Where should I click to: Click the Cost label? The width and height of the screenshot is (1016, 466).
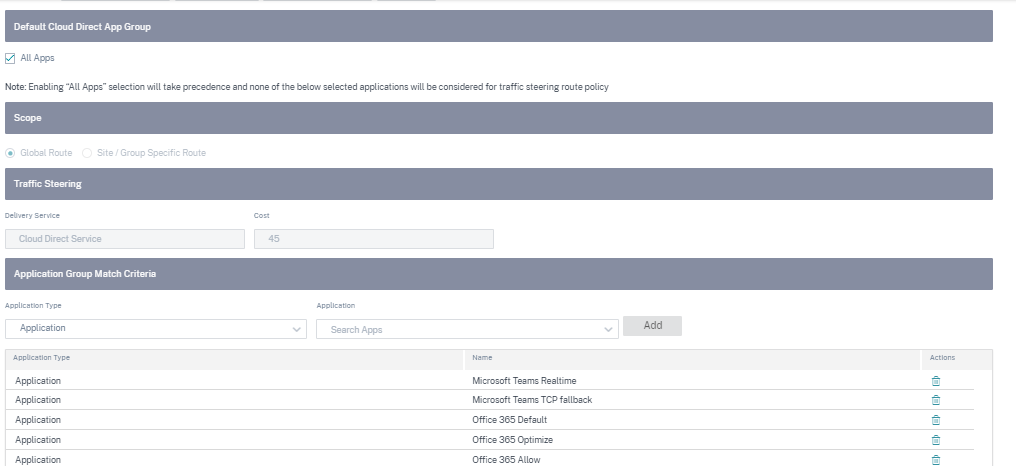point(262,216)
